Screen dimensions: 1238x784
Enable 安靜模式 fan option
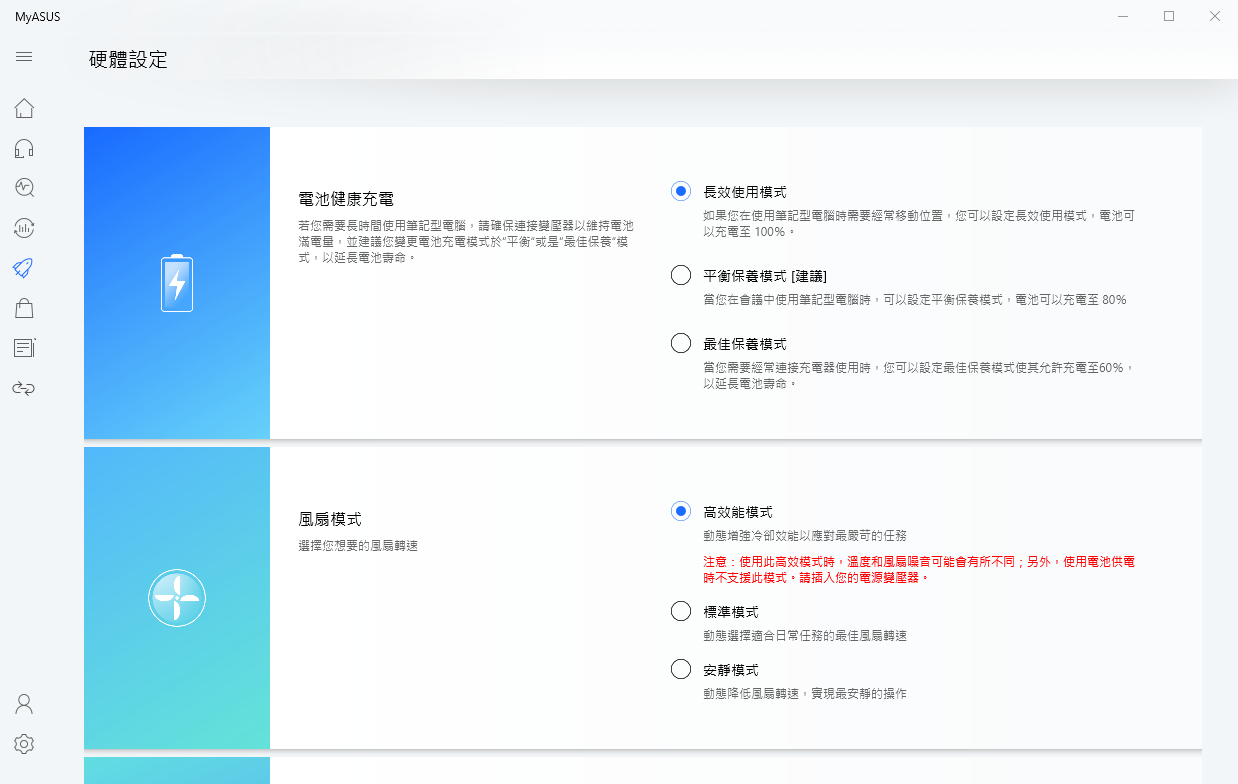(x=681, y=669)
